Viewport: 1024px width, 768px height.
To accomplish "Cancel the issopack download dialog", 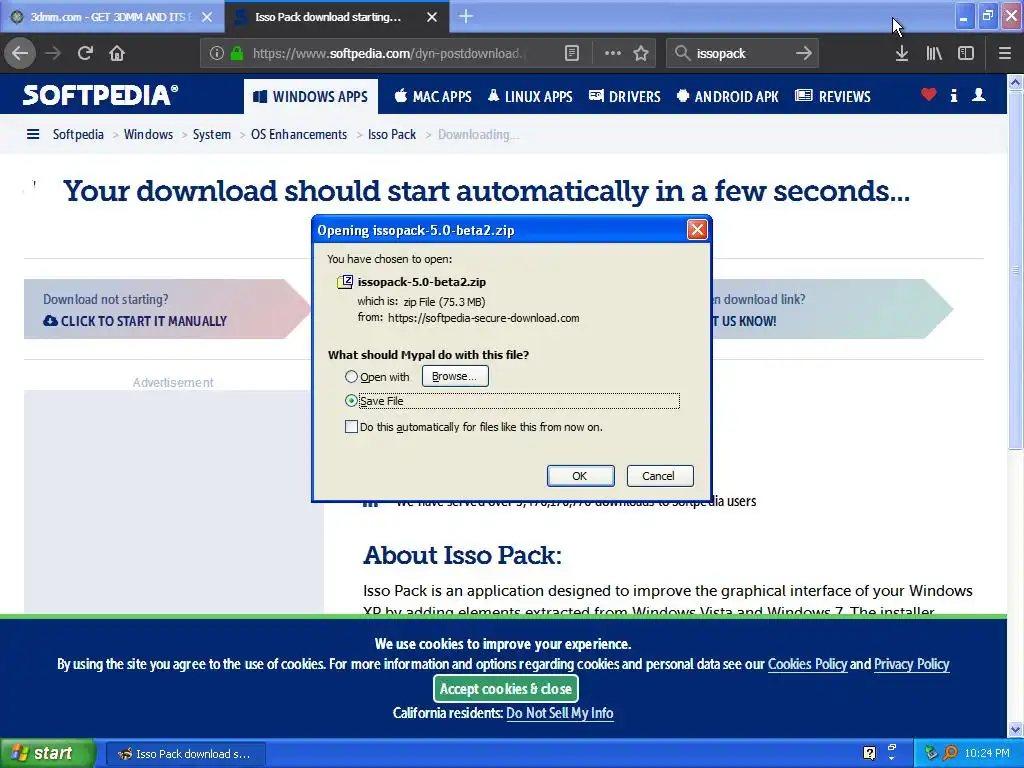I will 660,476.
